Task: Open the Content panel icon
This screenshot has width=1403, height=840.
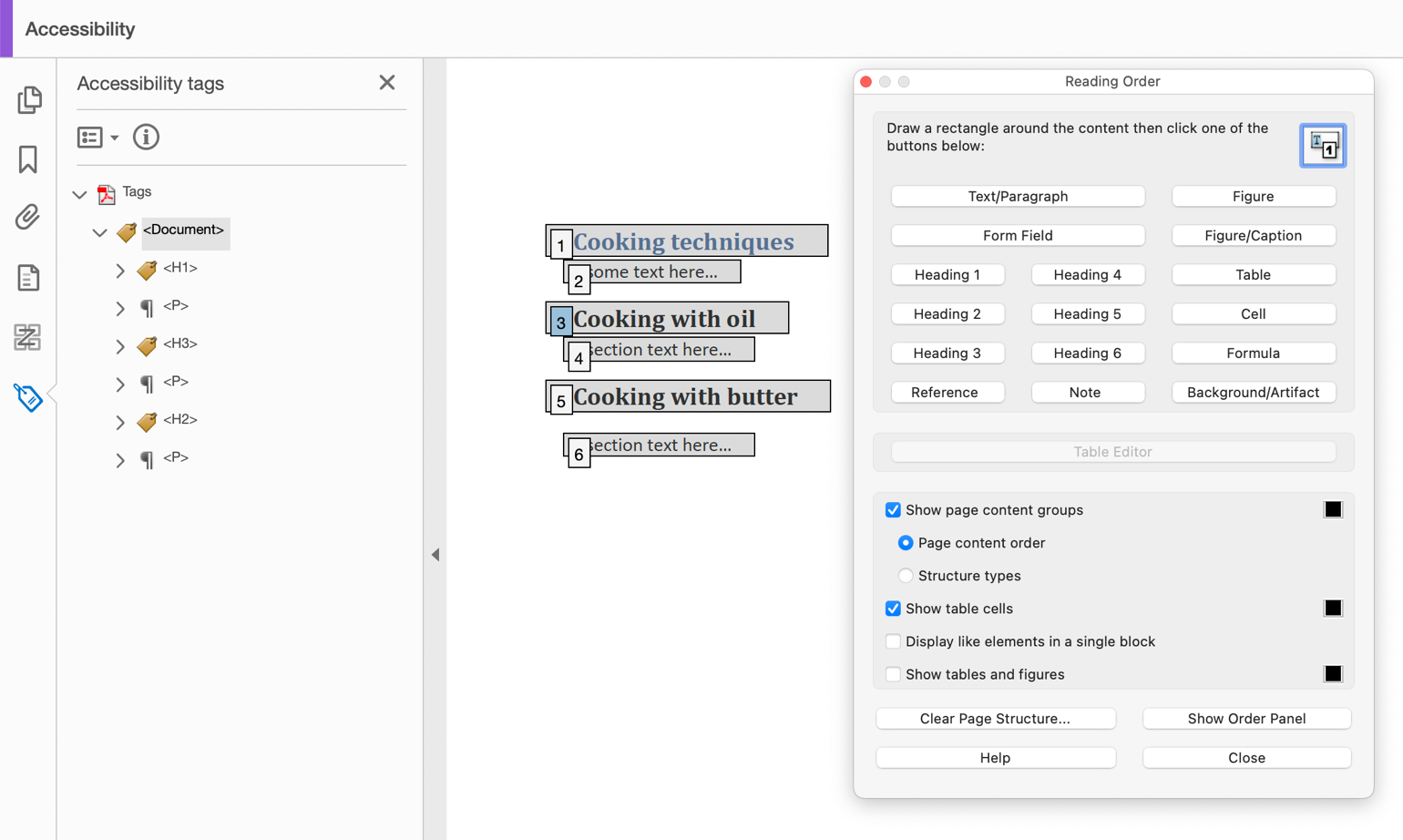Action: pos(29,278)
